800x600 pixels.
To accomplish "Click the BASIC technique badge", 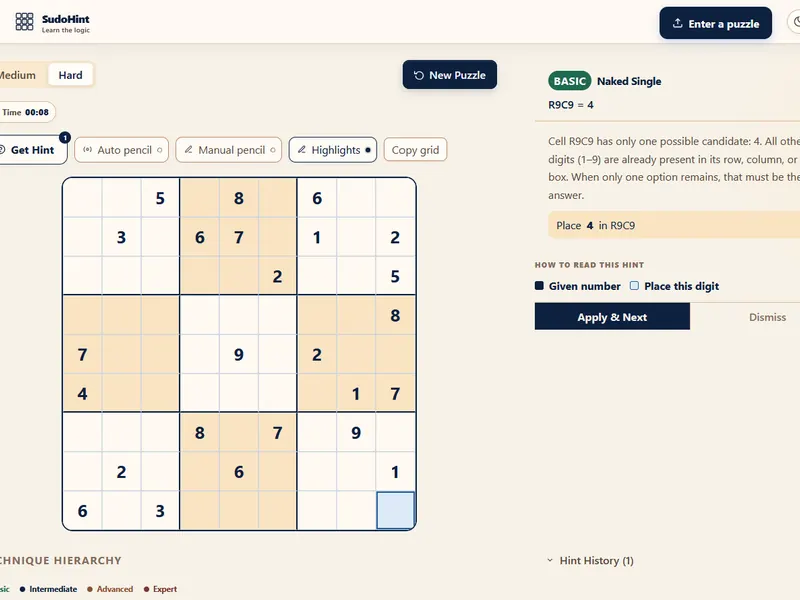I will point(569,81).
